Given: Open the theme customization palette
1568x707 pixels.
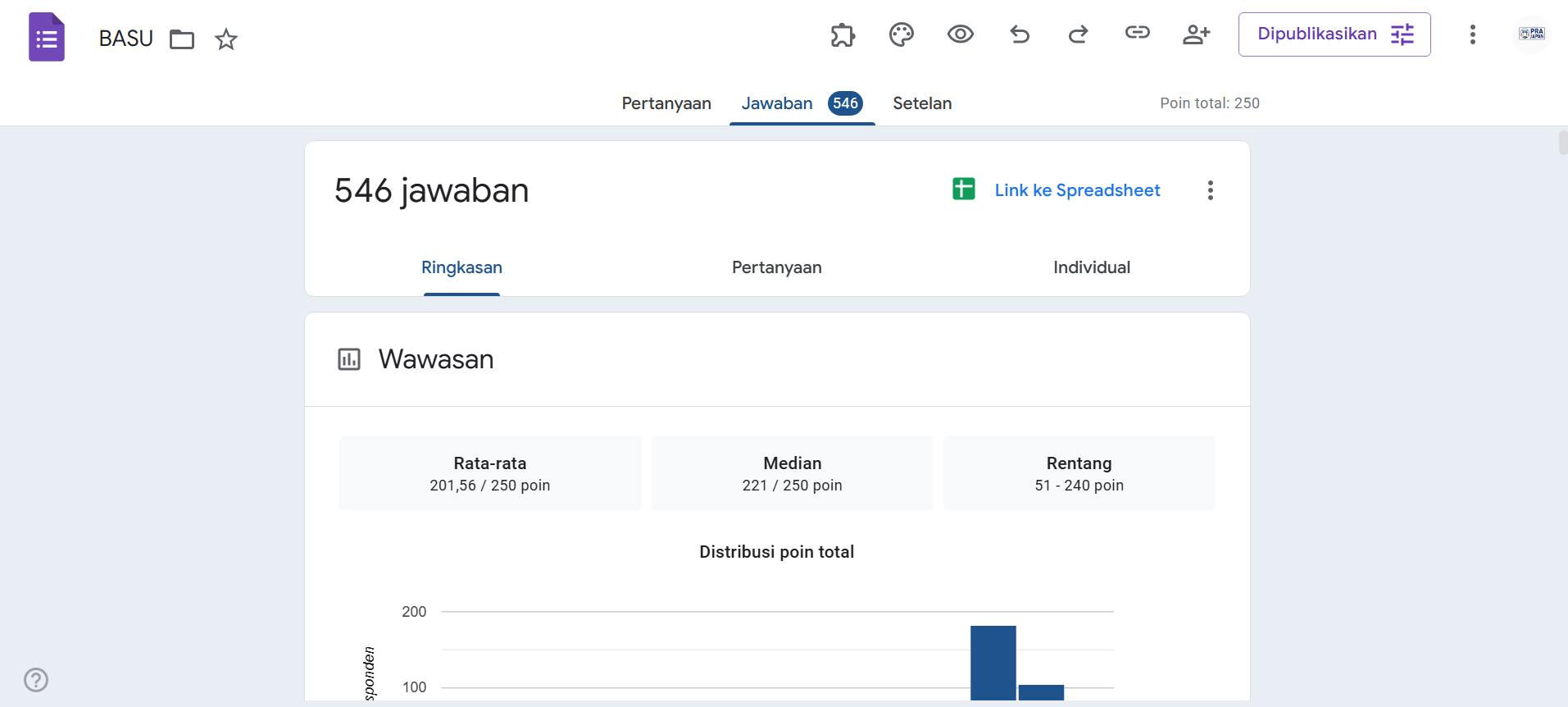Looking at the screenshot, I should pos(902,34).
